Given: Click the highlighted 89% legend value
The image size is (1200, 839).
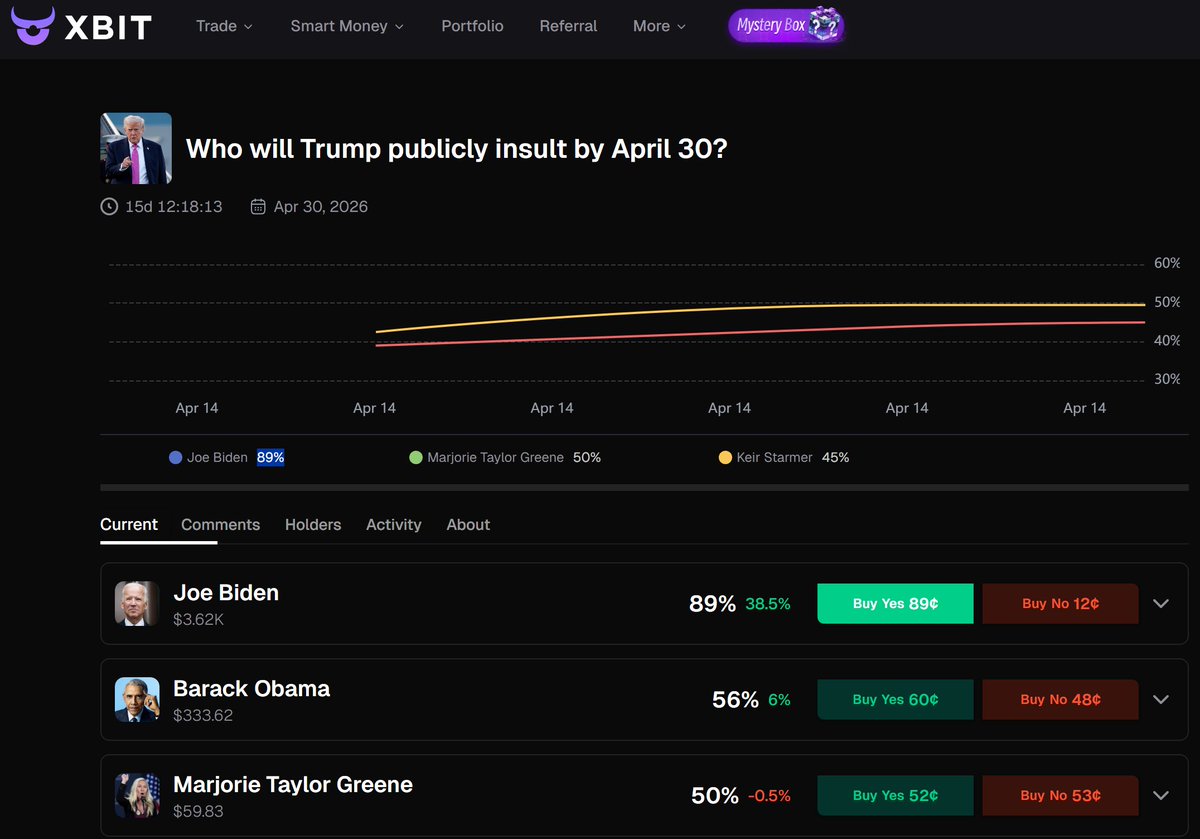Looking at the screenshot, I should pos(270,457).
